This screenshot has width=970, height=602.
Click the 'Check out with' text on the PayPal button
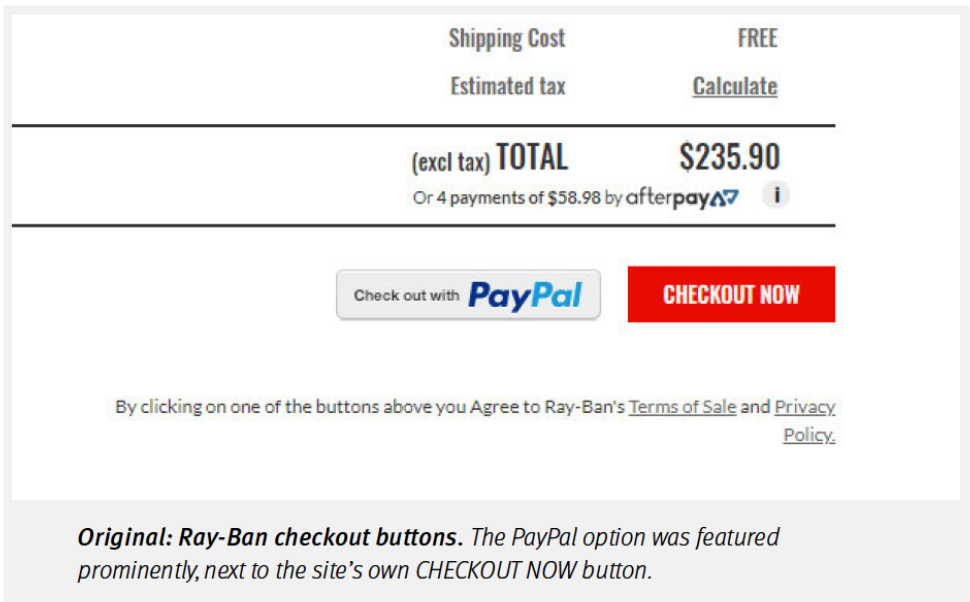[406, 296]
